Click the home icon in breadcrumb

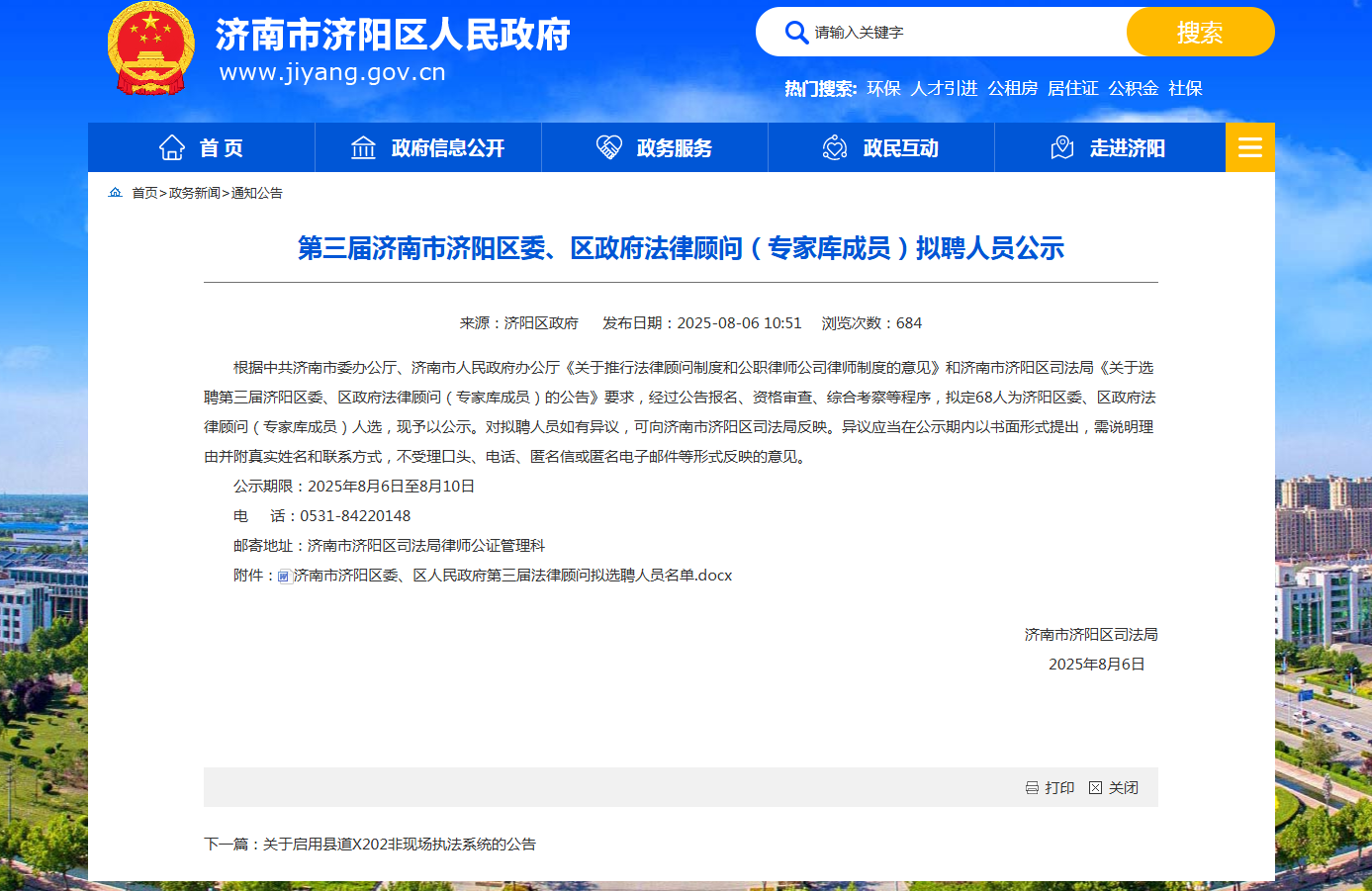(116, 193)
